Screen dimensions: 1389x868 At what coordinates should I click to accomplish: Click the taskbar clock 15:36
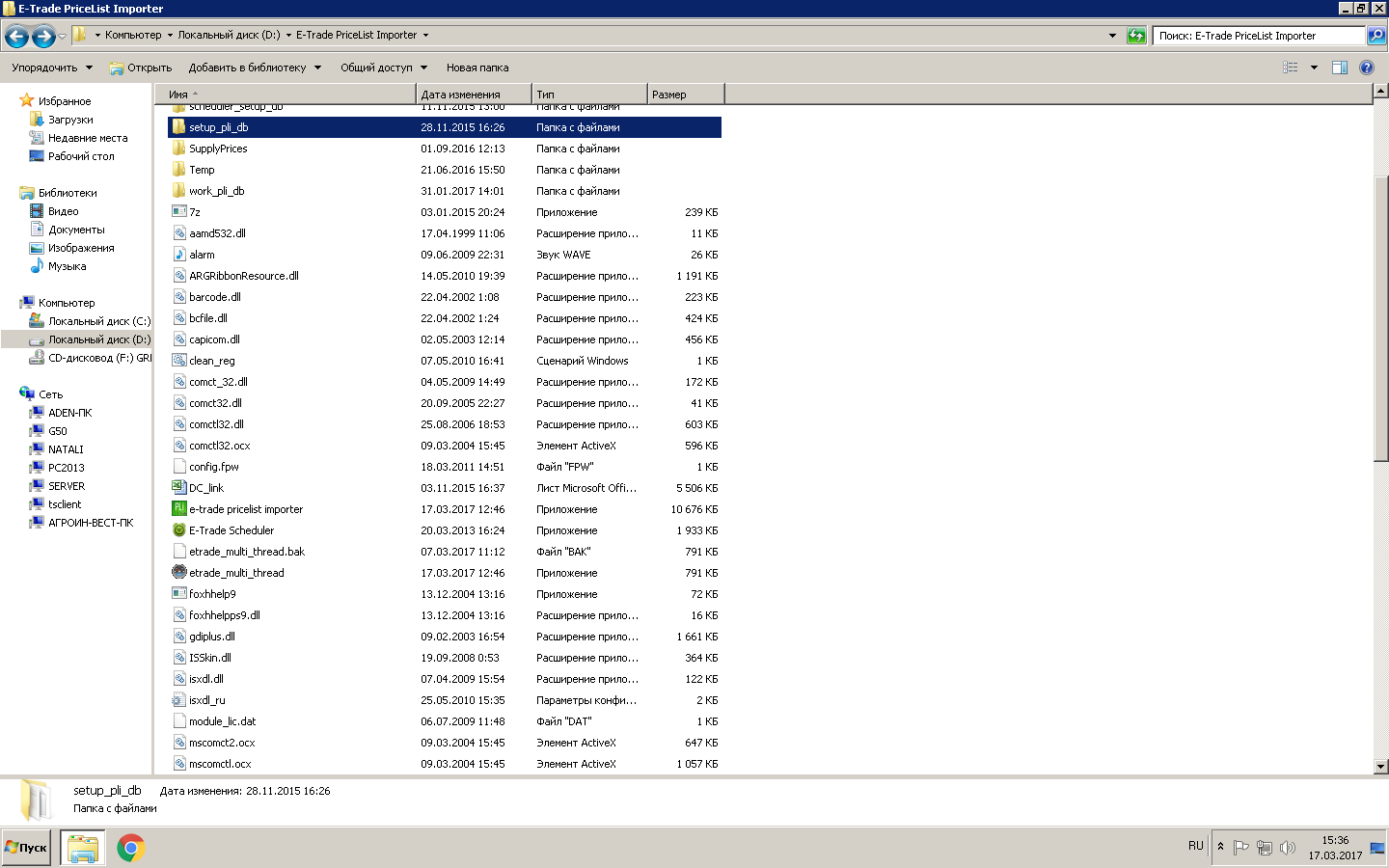(1335, 840)
